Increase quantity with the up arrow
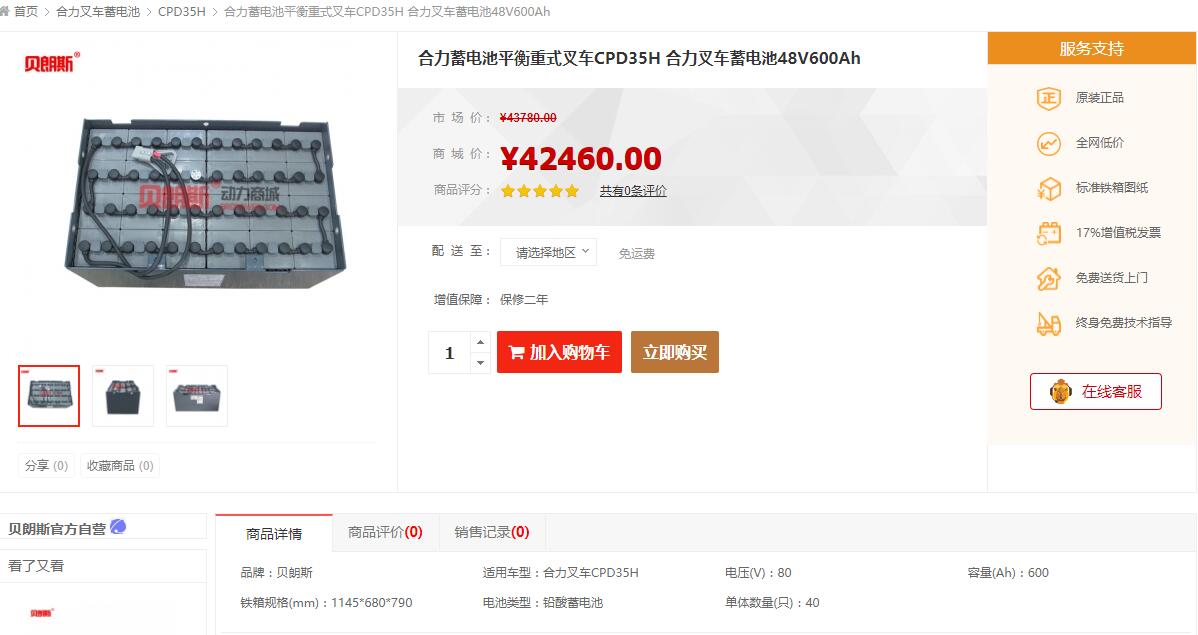1198x635 pixels. (x=480, y=342)
